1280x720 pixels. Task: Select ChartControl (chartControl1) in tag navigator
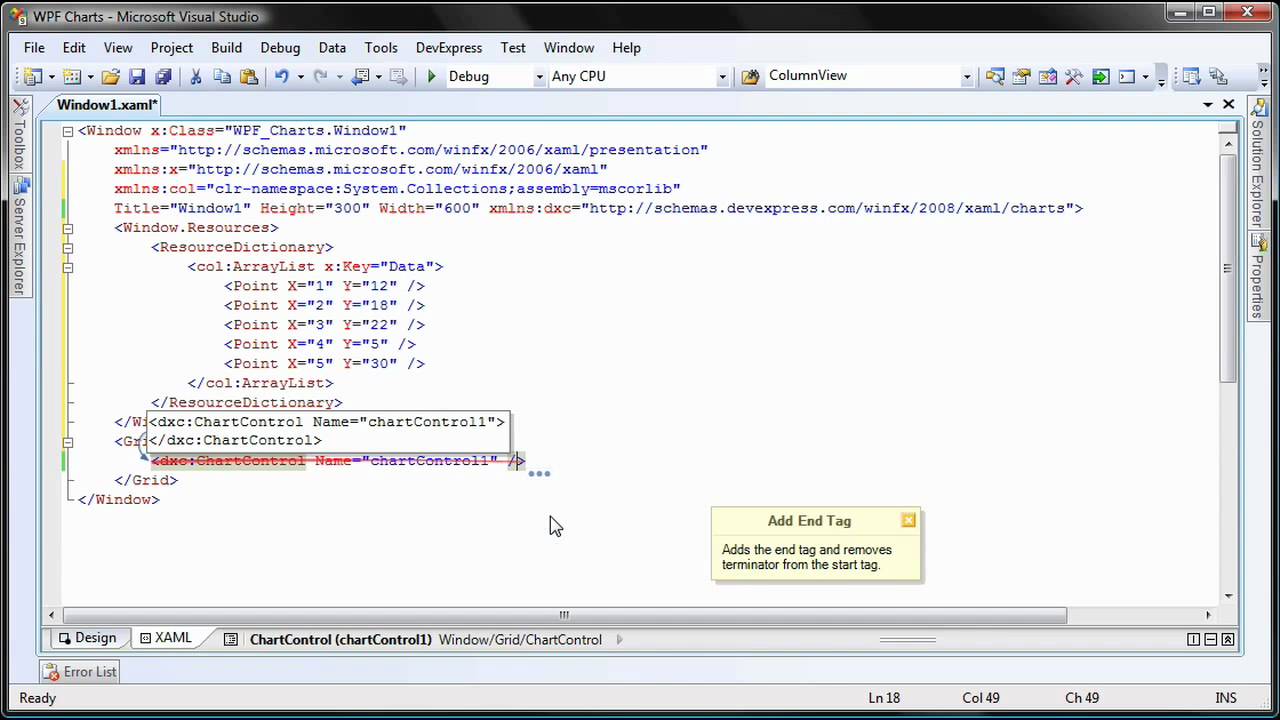[340, 639]
